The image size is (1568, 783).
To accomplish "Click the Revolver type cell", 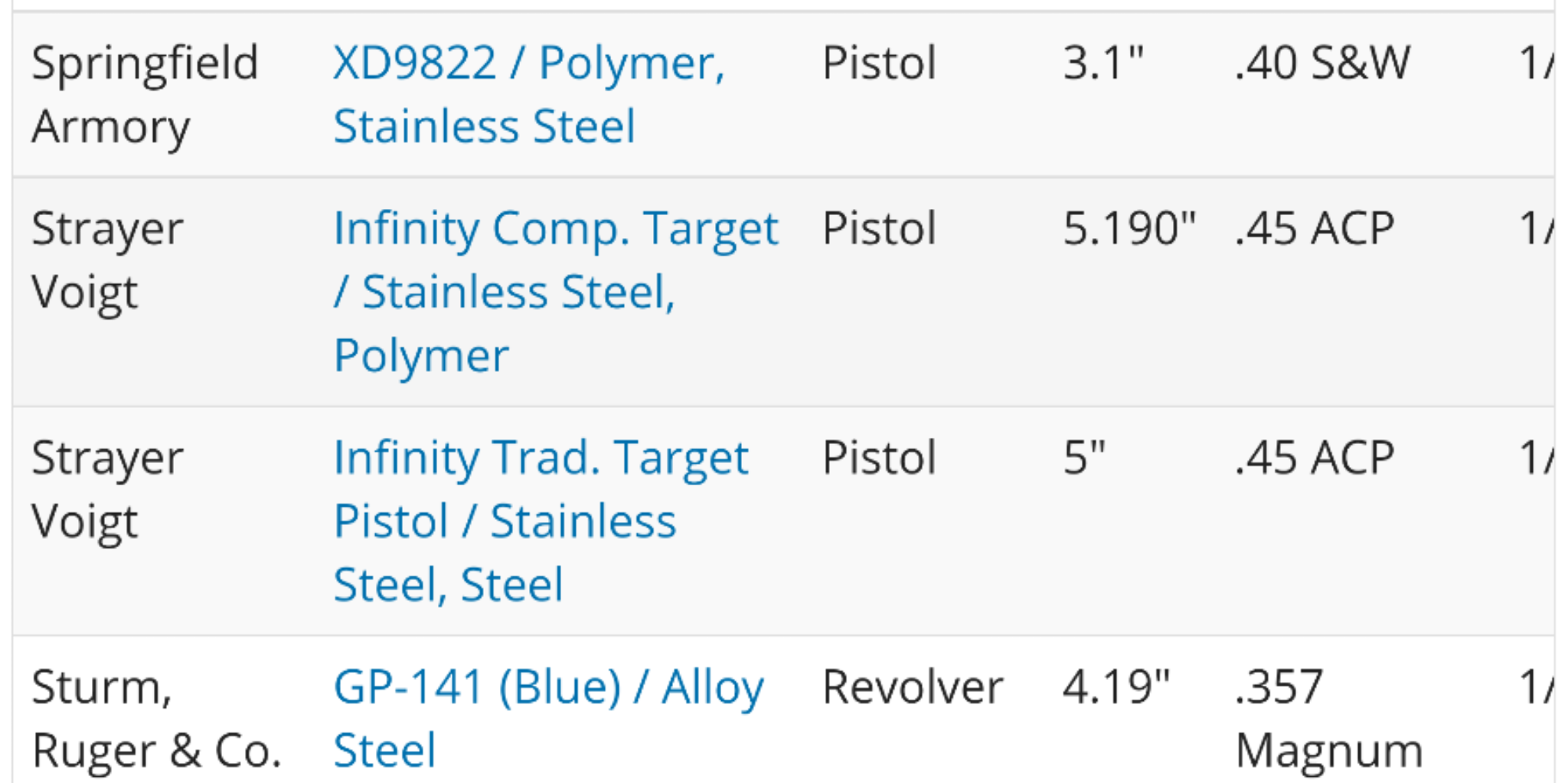I will [912, 687].
